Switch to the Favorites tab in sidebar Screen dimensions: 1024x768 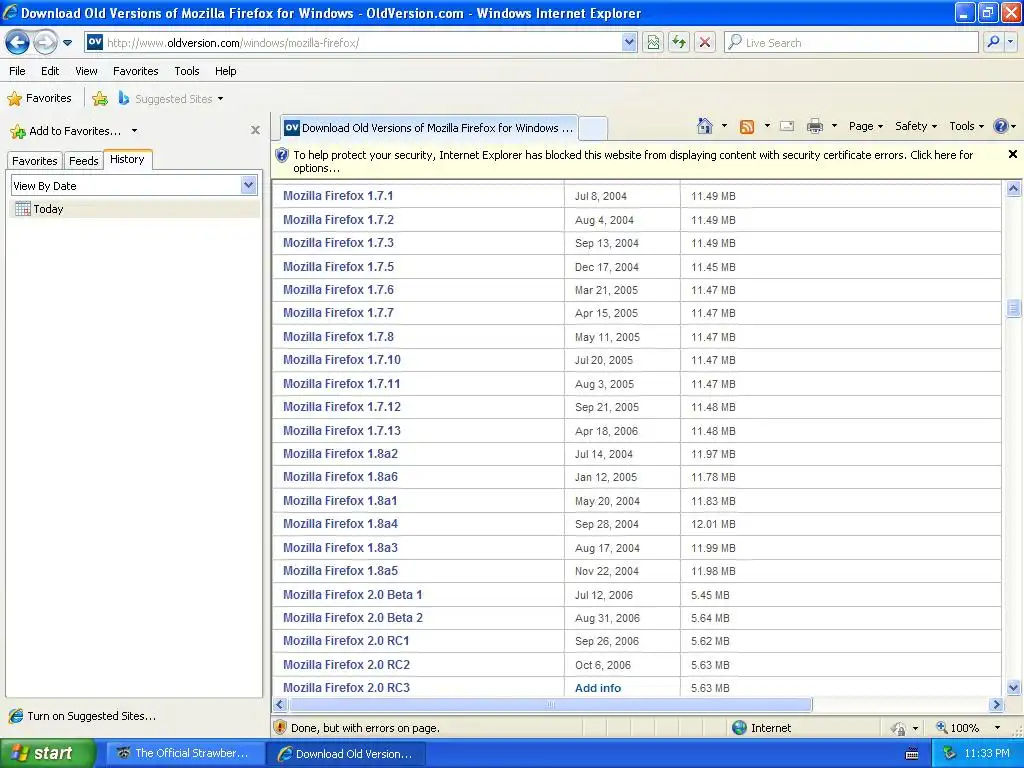click(35, 161)
